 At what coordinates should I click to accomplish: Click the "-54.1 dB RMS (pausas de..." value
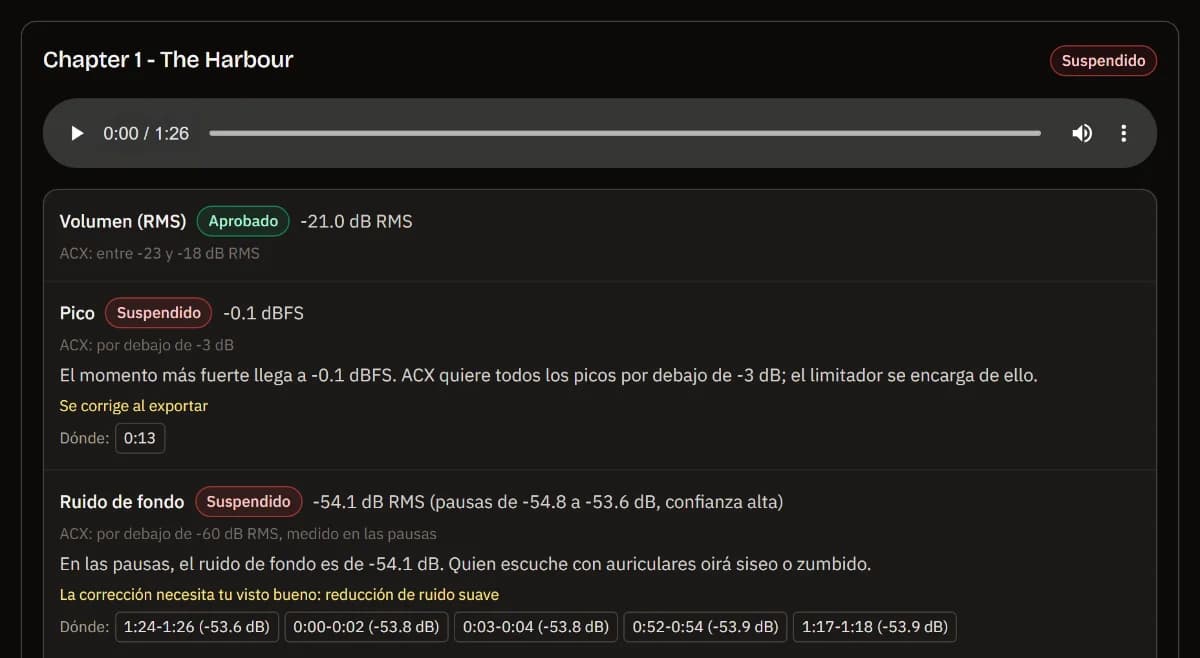[548, 501]
